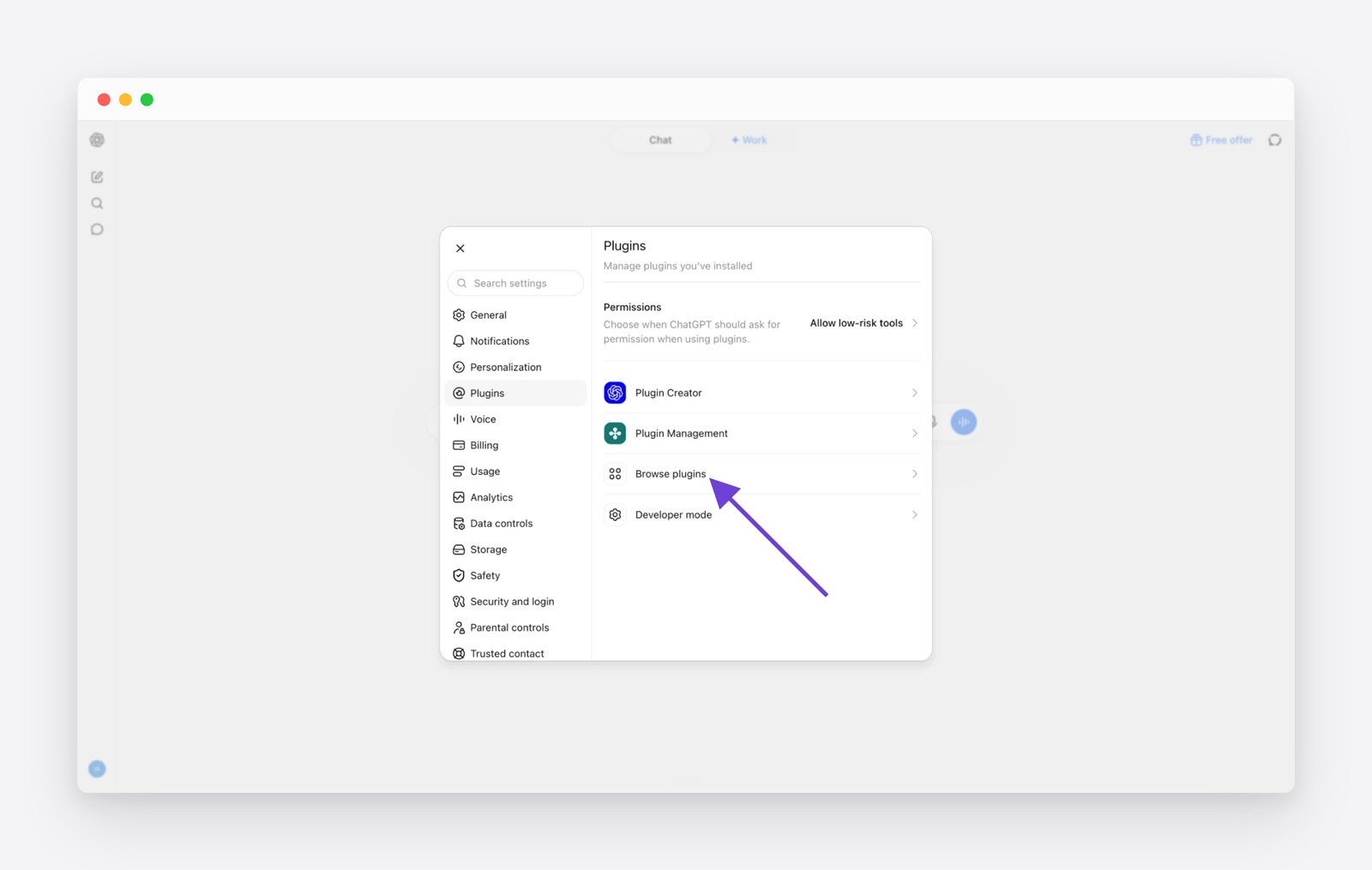Open Billing settings
The image size is (1372, 870).
[x=515, y=445]
